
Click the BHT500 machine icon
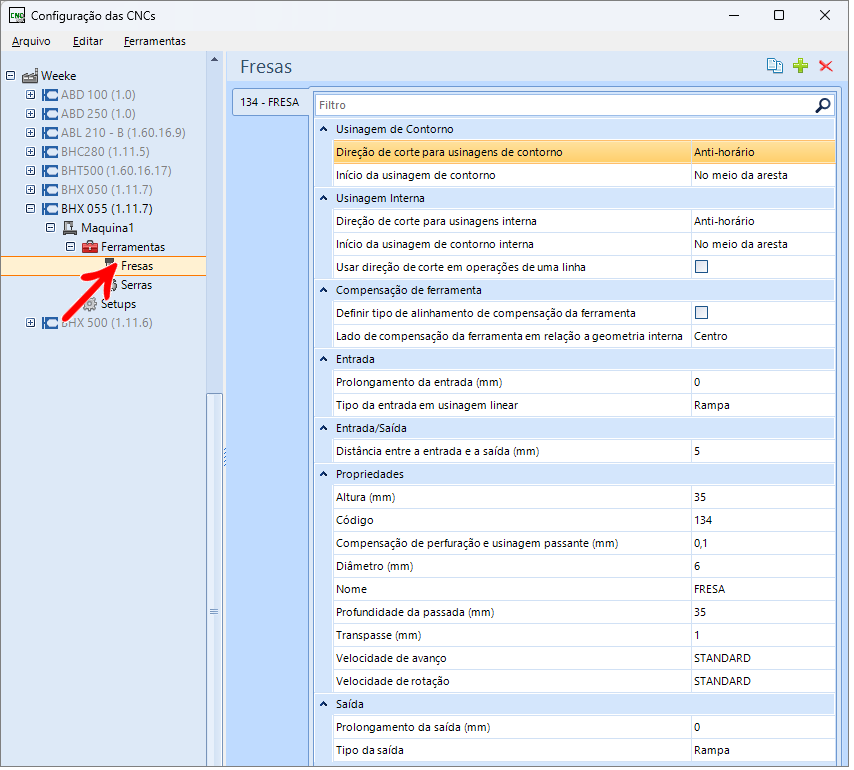[x=50, y=171]
